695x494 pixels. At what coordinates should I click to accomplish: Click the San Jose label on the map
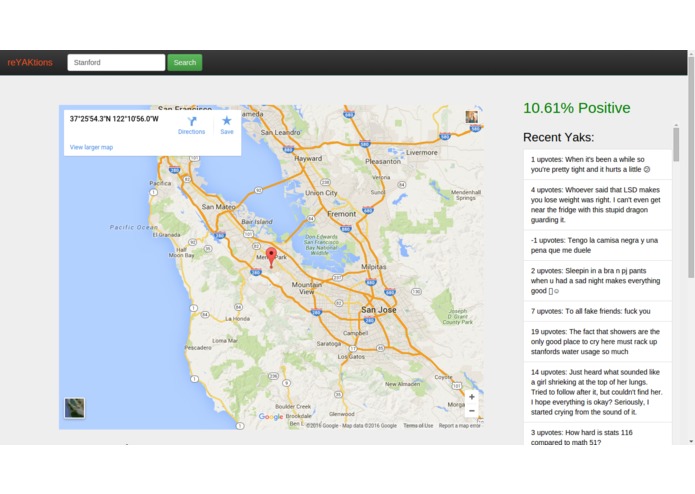[x=379, y=310]
